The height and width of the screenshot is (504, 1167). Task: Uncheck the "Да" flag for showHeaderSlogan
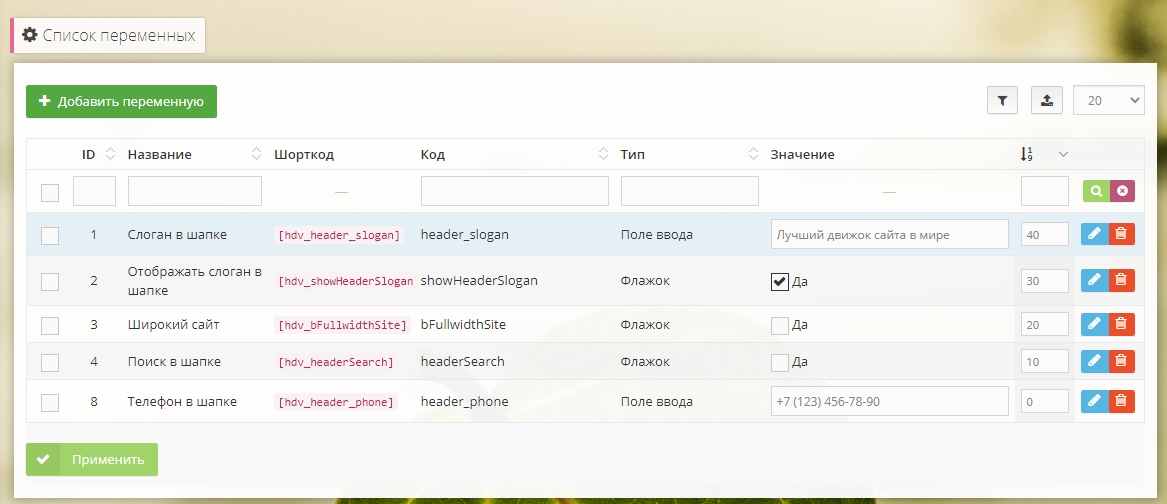(x=780, y=281)
